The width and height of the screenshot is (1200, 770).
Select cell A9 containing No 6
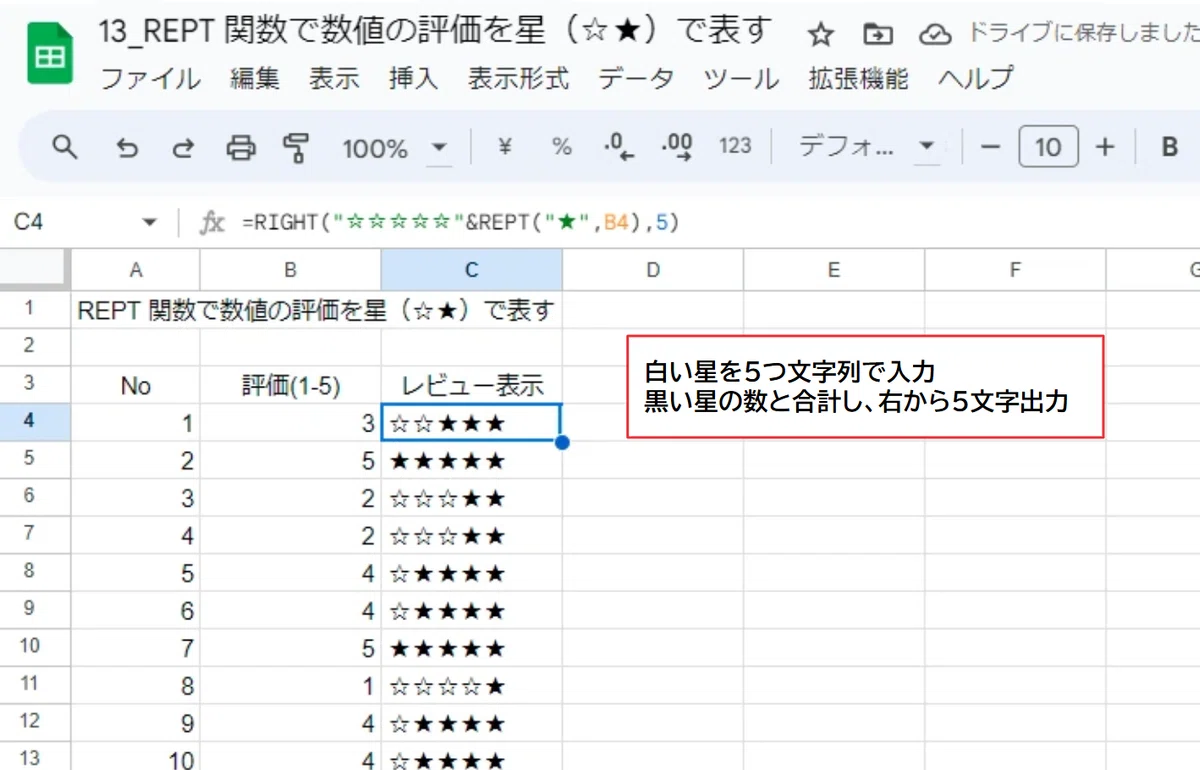click(x=136, y=611)
